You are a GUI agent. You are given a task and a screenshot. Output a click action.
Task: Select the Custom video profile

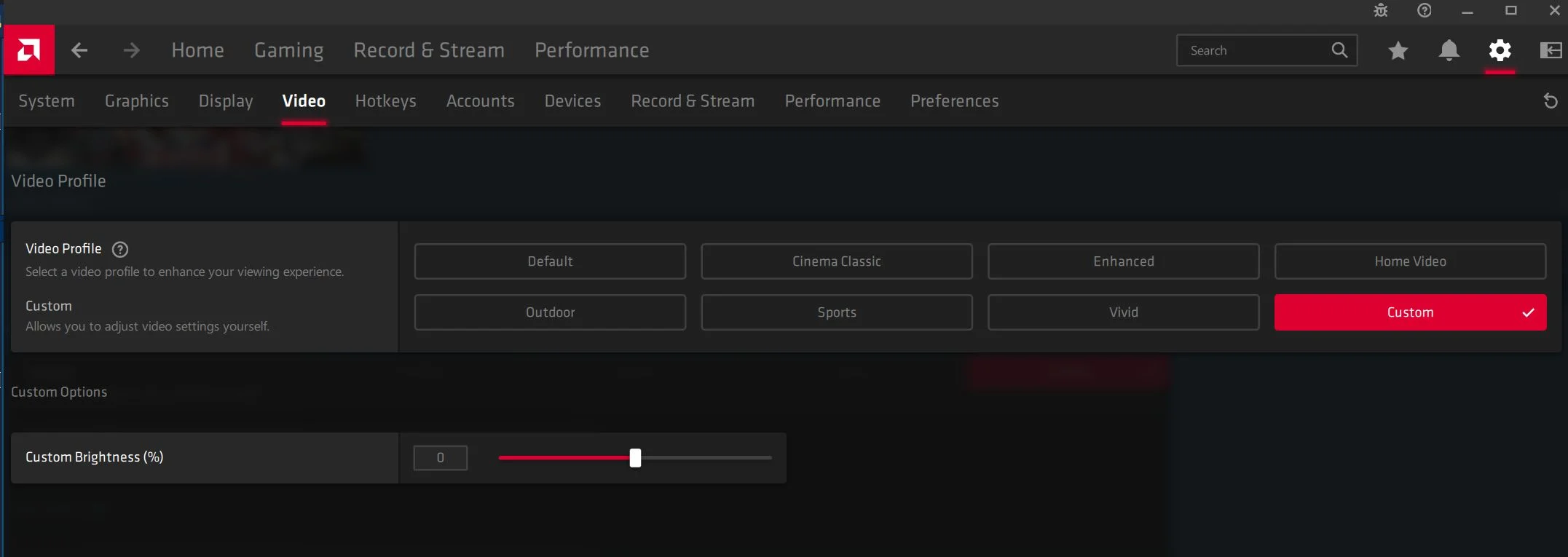(1411, 312)
